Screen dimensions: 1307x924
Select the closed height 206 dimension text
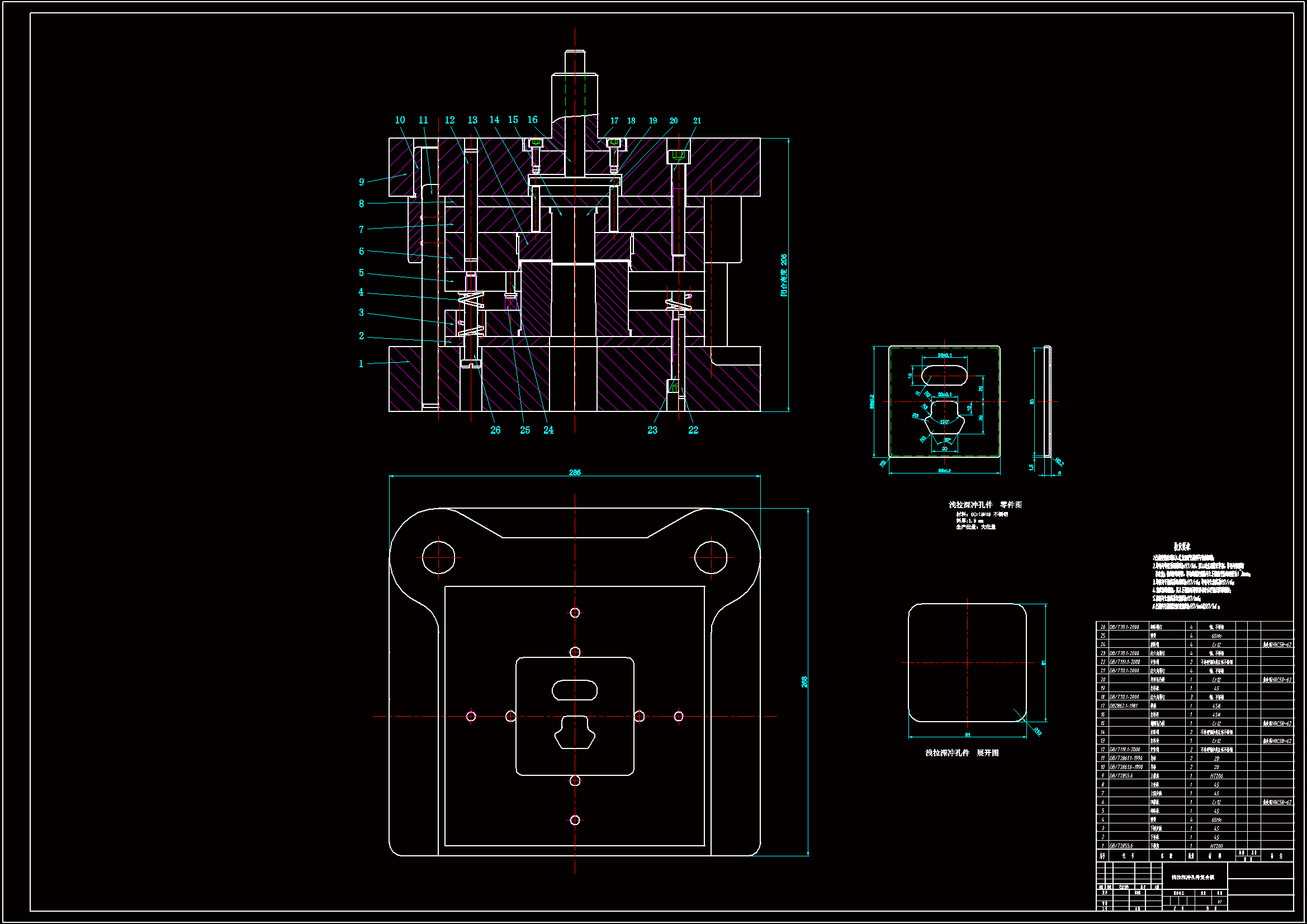[784, 275]
